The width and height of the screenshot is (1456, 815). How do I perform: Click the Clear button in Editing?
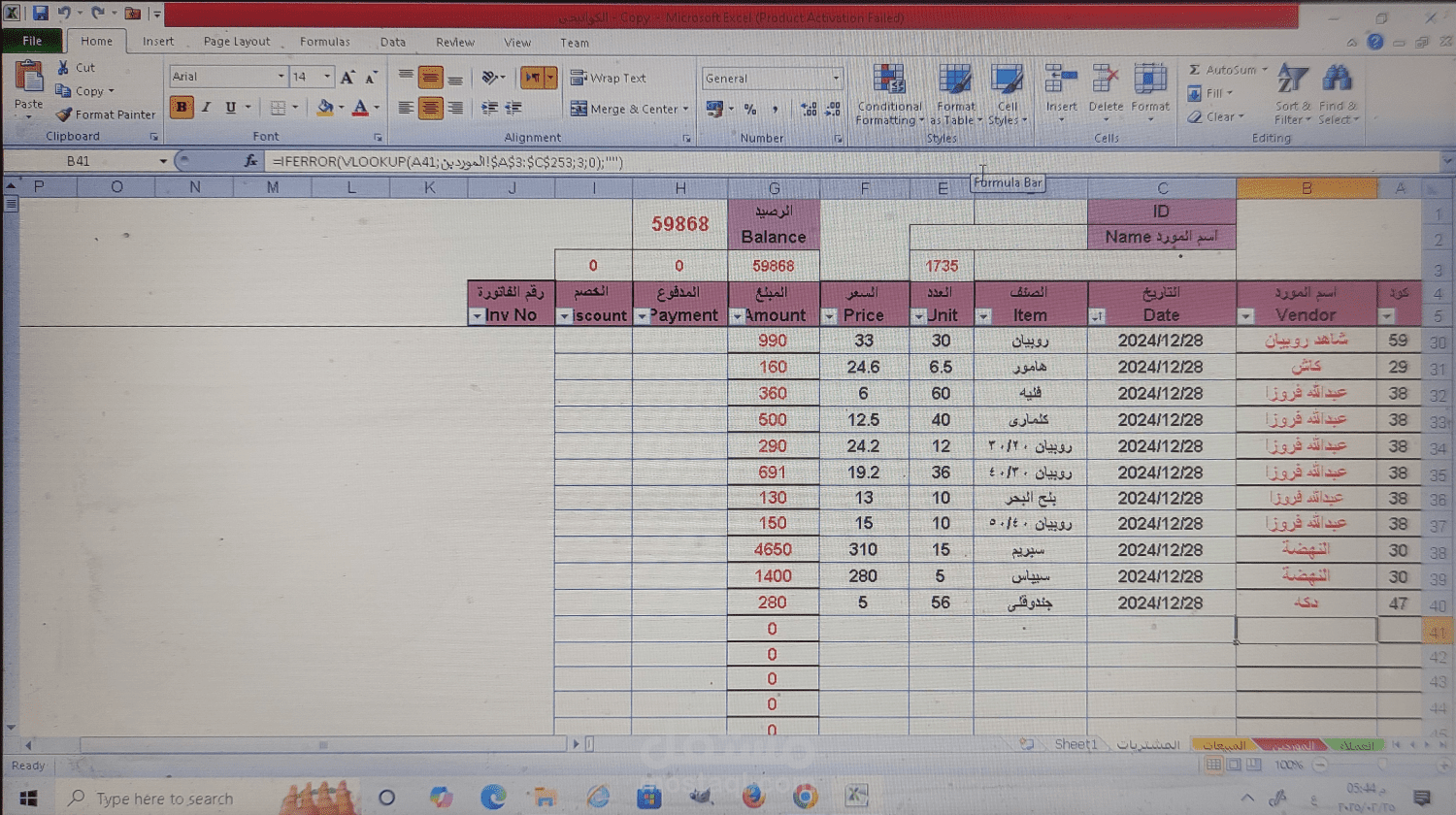click(x=1214, y=116)
